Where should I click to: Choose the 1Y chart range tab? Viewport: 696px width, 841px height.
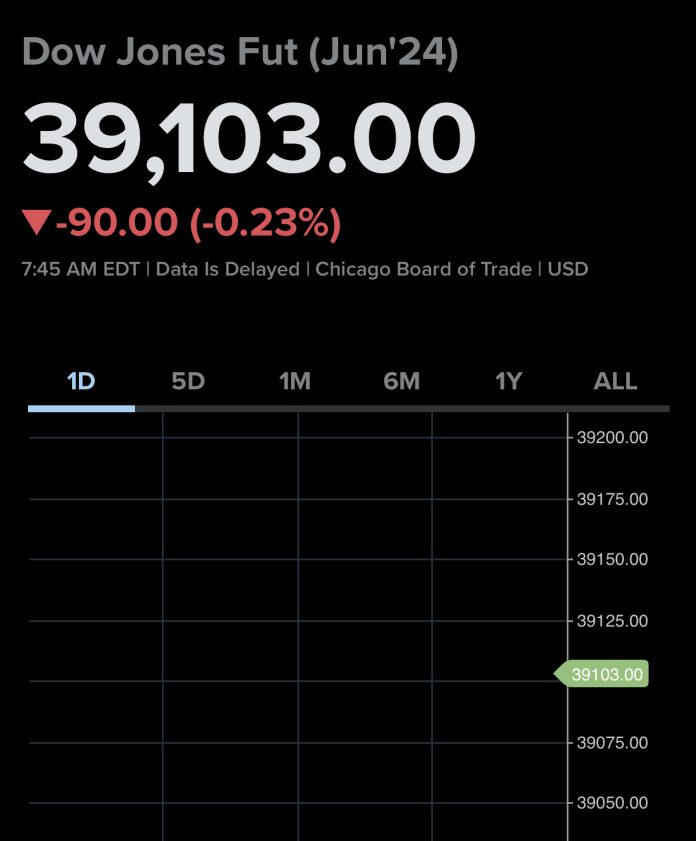[x=509, y=381]
